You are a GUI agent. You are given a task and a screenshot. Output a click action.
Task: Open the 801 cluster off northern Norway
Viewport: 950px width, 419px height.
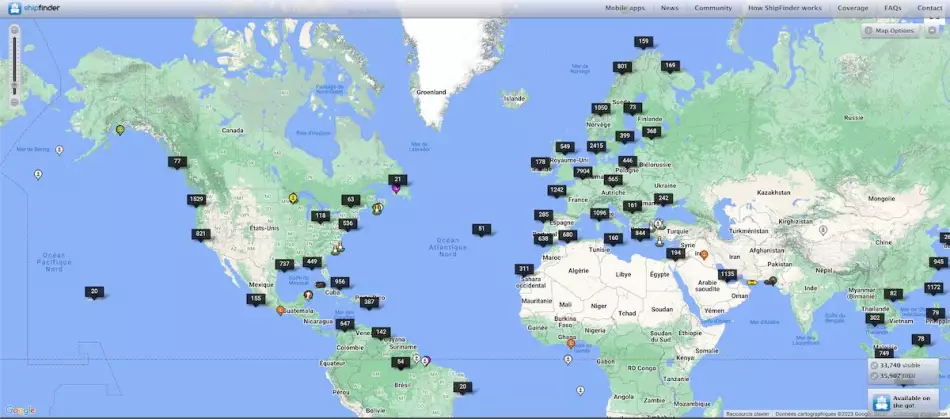pos(622,67)
